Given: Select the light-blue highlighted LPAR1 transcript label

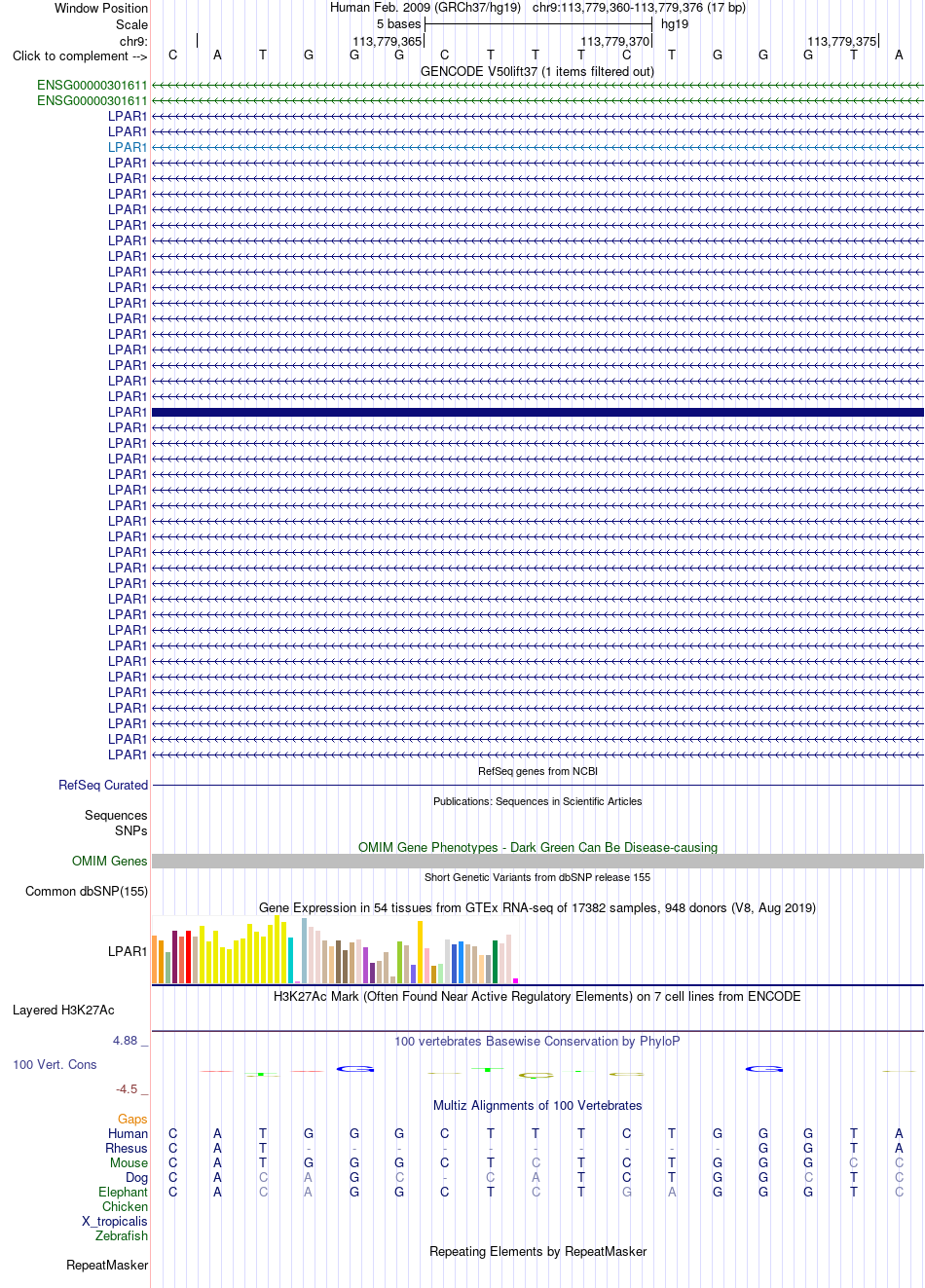Looking at the screenshot, I should pyautogui.click(x=128, y=147).
